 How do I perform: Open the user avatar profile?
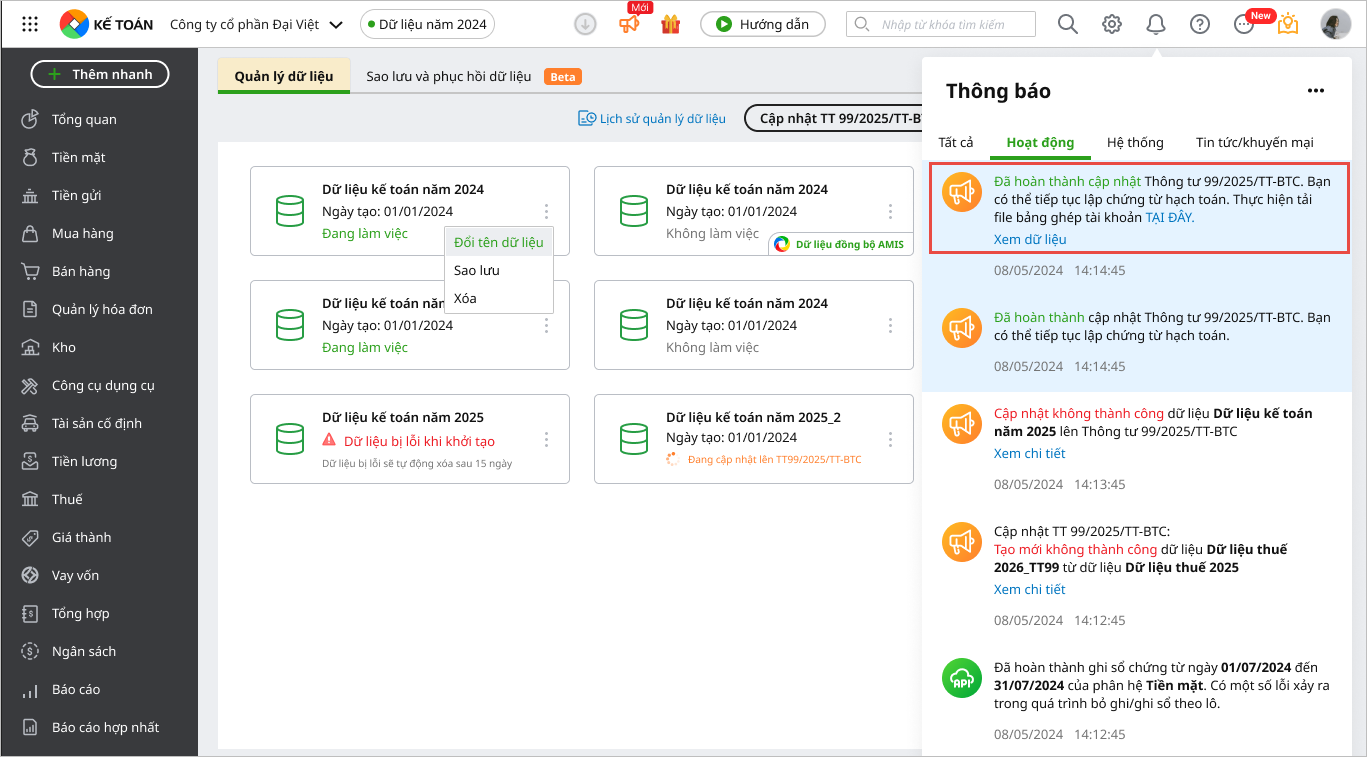coord(1335,24)
